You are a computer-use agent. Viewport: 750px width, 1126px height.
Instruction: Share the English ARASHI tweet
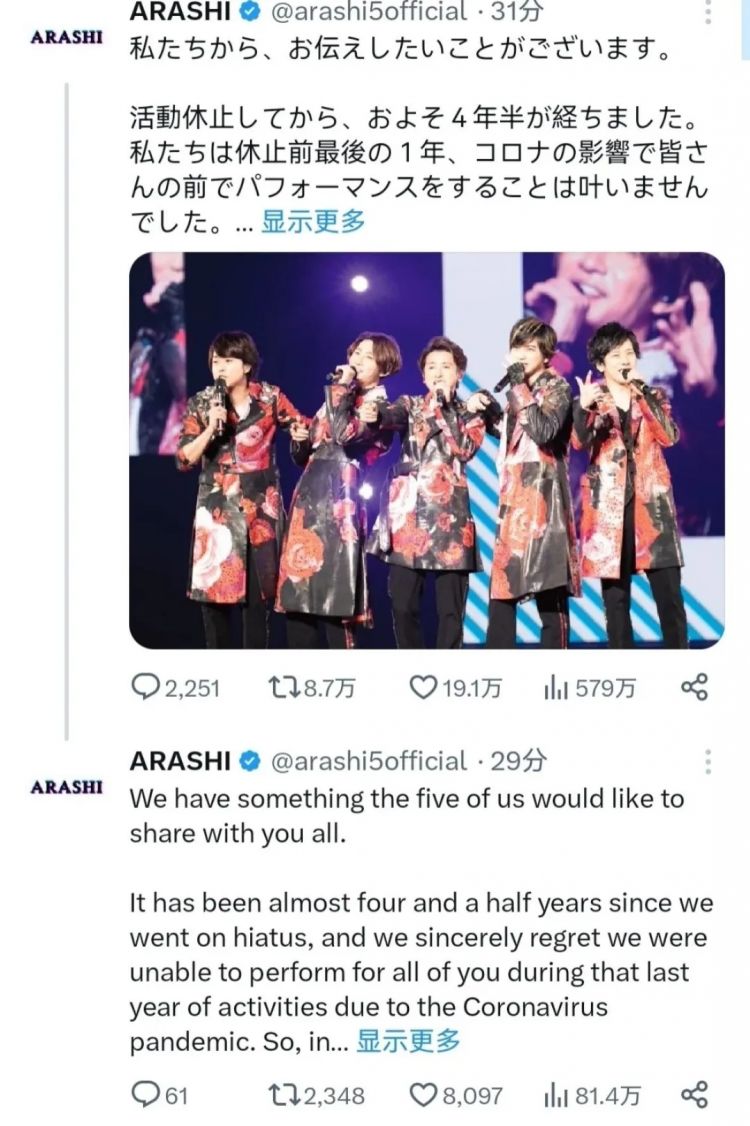tap(694, 1095)
